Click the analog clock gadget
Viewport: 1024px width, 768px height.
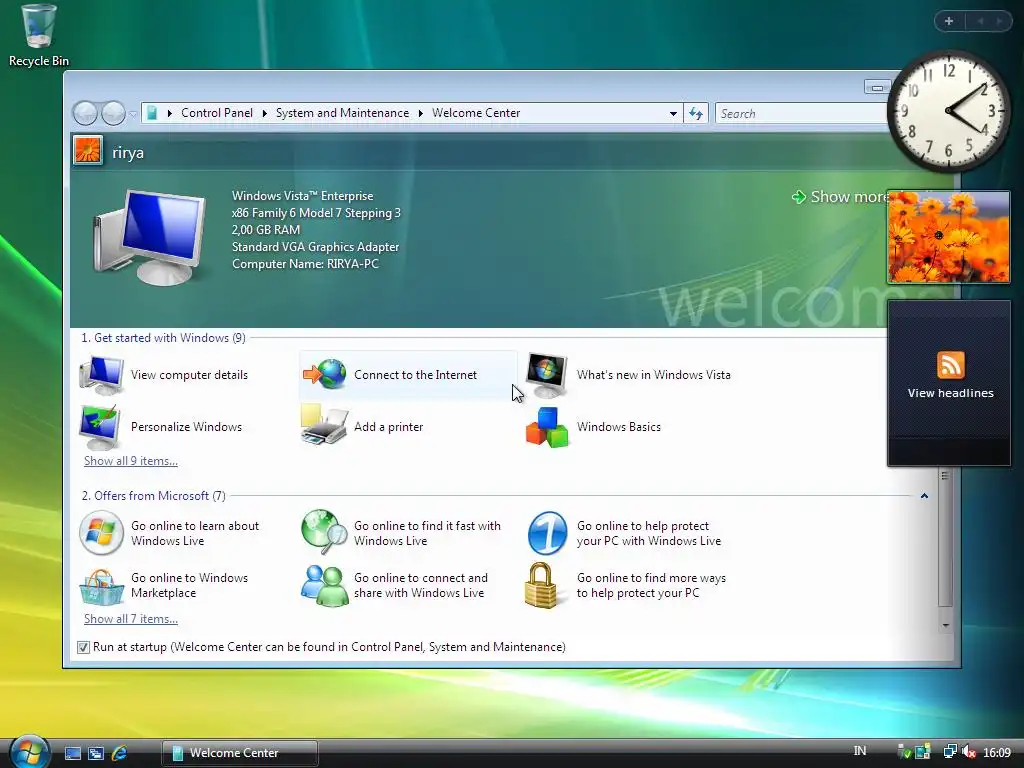[948, 111]
